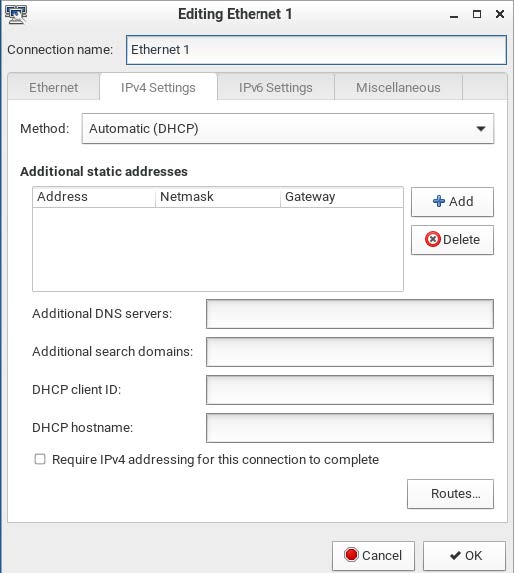This screenshot has height=573, width=514.
Task: Click the OK checkmark icon
Action: coord(455,555)
